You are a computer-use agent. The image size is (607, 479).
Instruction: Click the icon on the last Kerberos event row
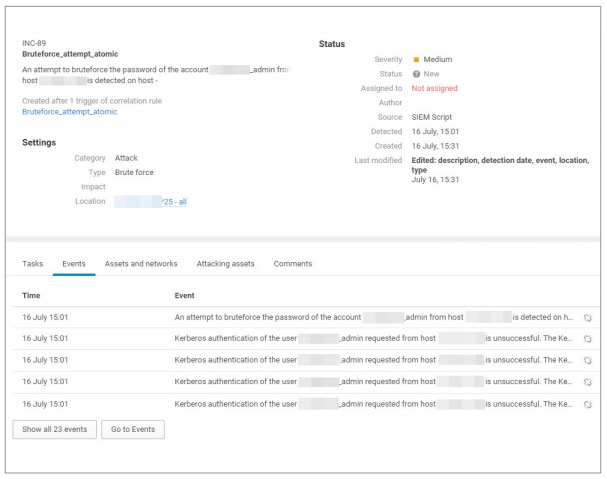point(587,404)
